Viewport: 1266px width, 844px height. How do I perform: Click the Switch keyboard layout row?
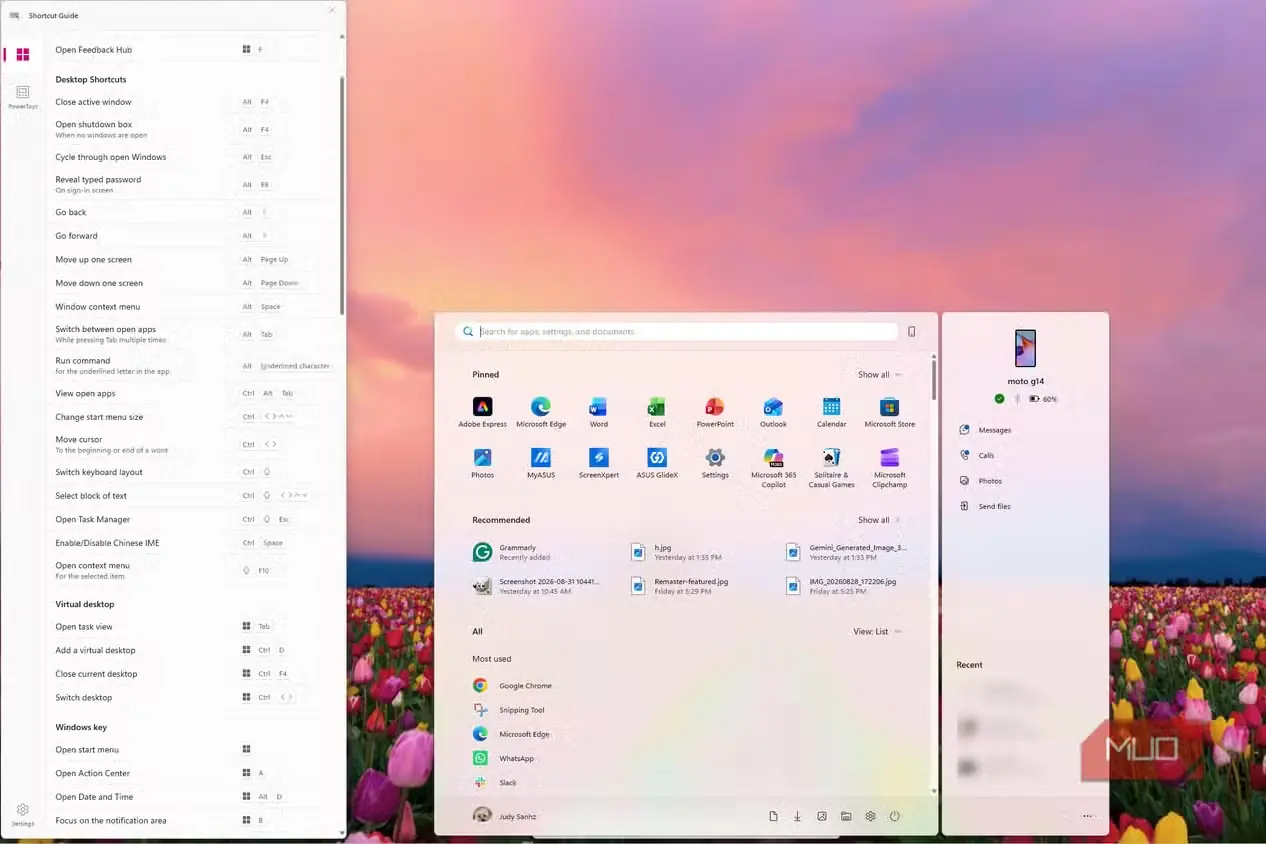(189, 472)
